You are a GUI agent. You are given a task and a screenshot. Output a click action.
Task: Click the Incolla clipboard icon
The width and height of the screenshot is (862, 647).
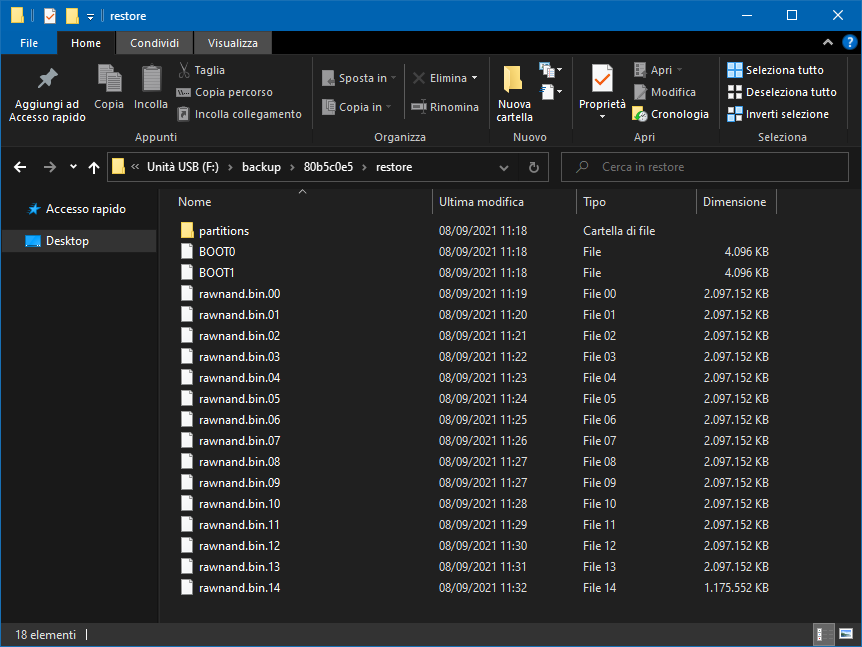151,78
